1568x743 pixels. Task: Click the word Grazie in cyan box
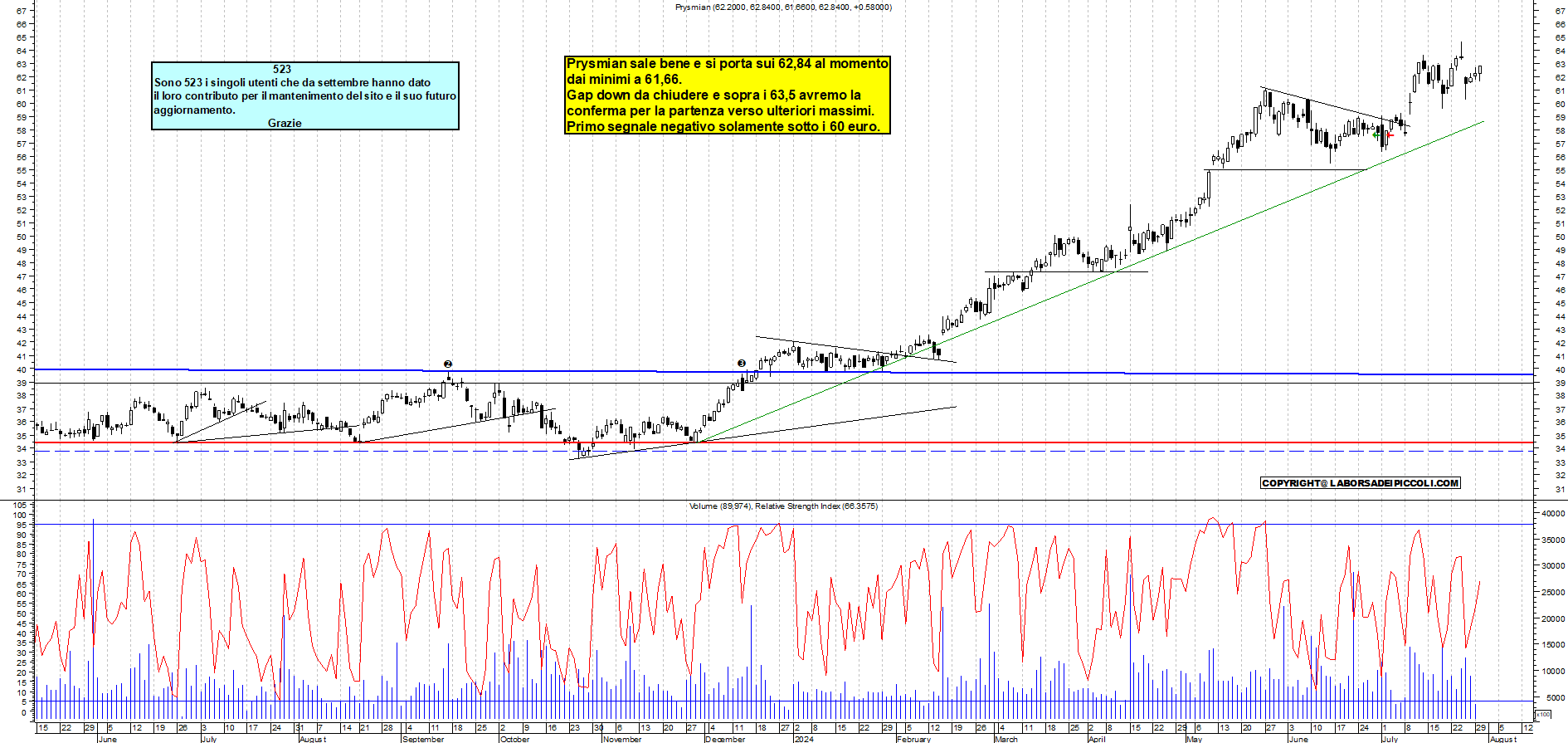point(285,123)
